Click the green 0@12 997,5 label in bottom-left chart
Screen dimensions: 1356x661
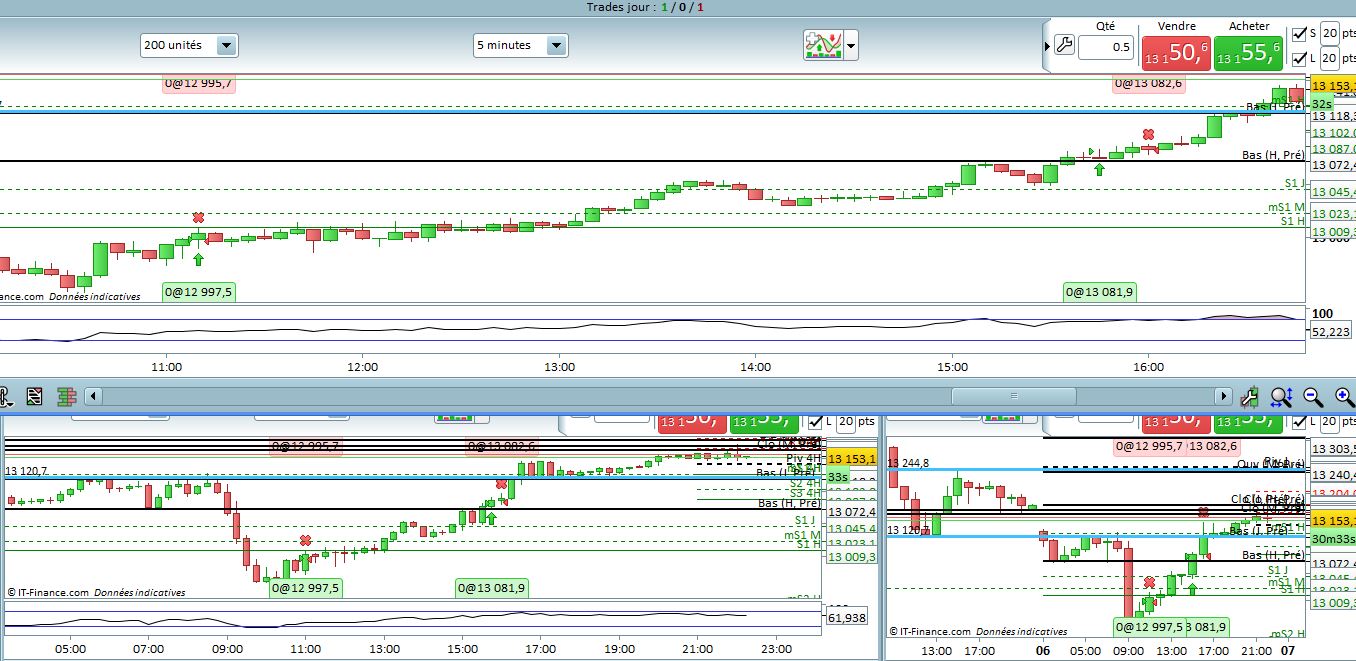tap(306, 588)
